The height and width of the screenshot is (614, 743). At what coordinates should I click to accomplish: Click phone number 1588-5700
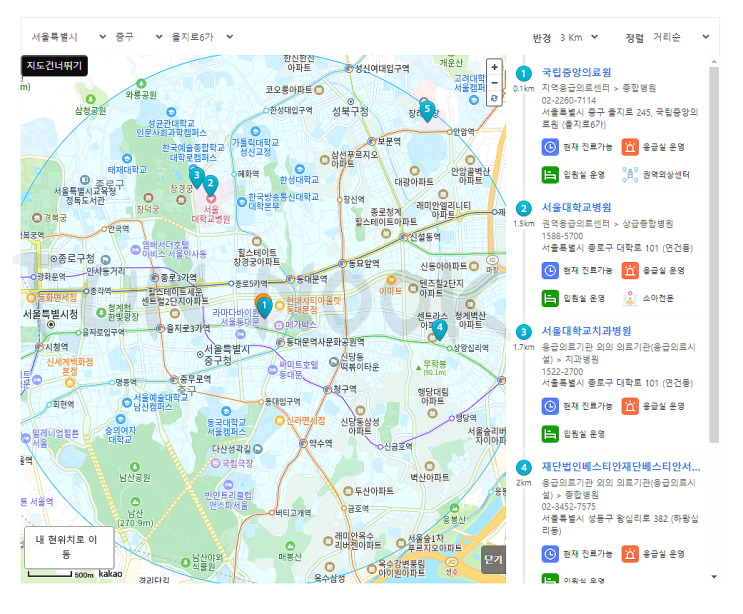pyautogui.click(x=562, y=236)
